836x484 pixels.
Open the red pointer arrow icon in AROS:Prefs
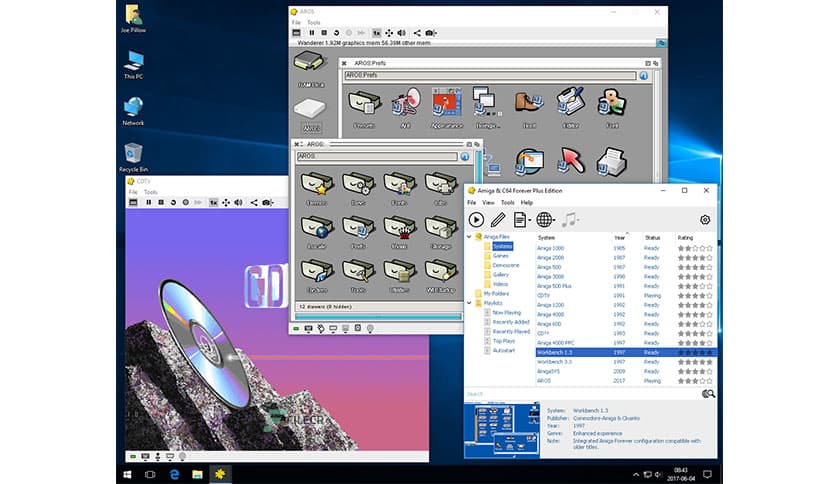point(570,162)
